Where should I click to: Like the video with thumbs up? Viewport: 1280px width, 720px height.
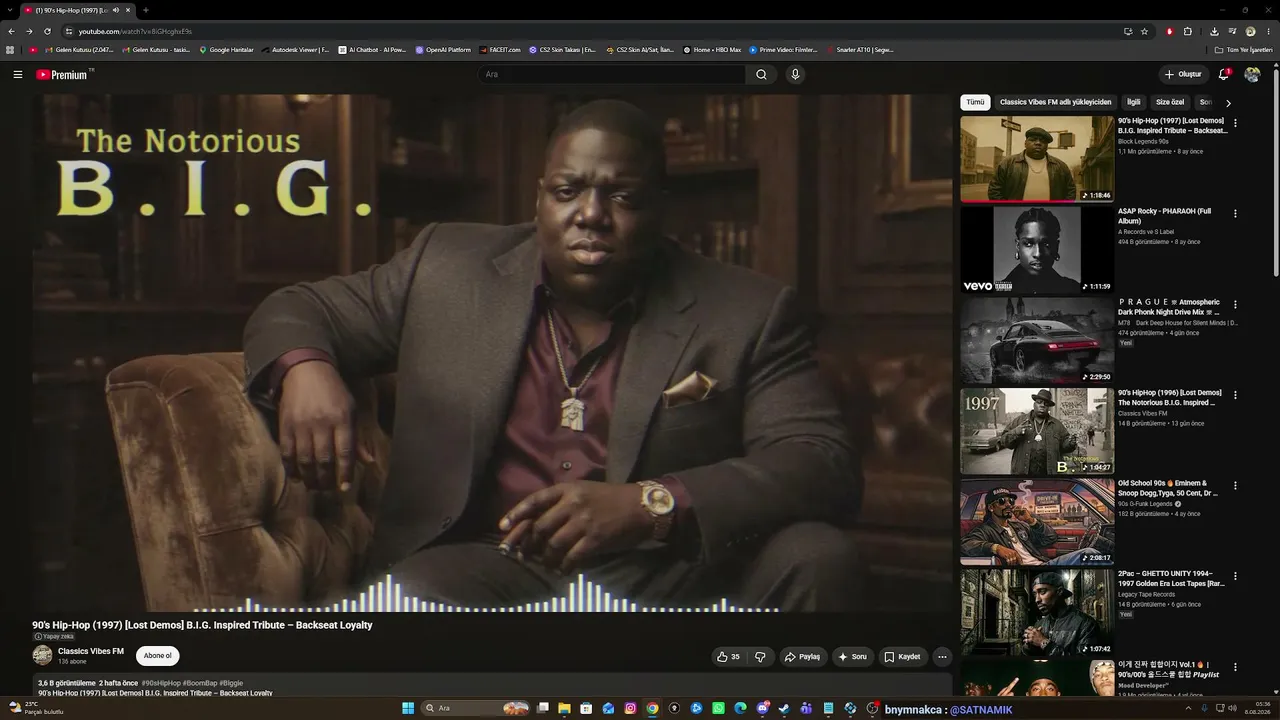tap(728, 657)
